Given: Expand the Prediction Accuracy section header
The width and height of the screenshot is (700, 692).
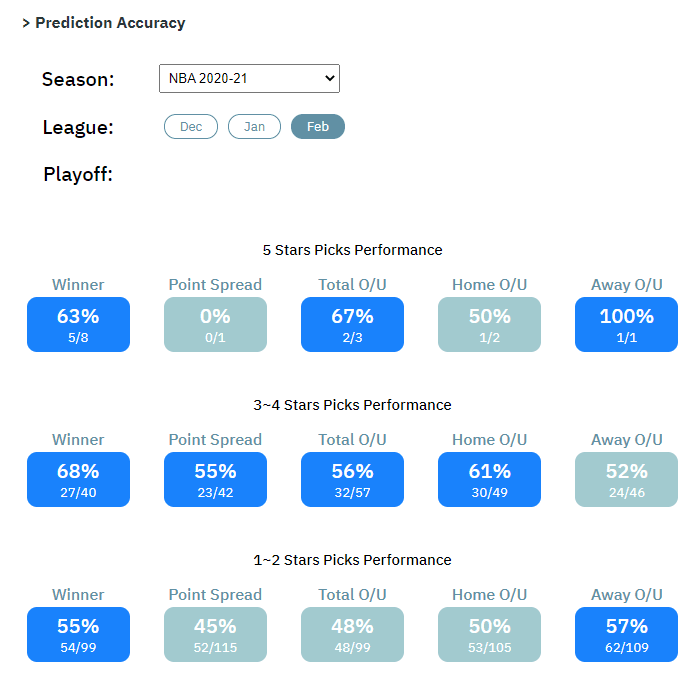Looking at the screenshot, I should point(104,23).
